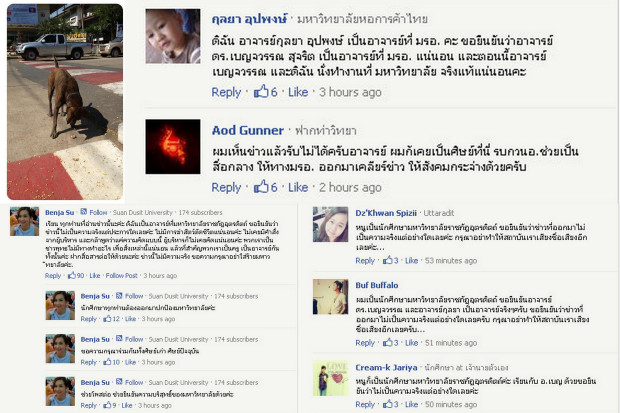Click thumbs-up icon on กุลยา อุปพงษ์ comment
This screenshot has height=413, width=620.
point(261,91)
